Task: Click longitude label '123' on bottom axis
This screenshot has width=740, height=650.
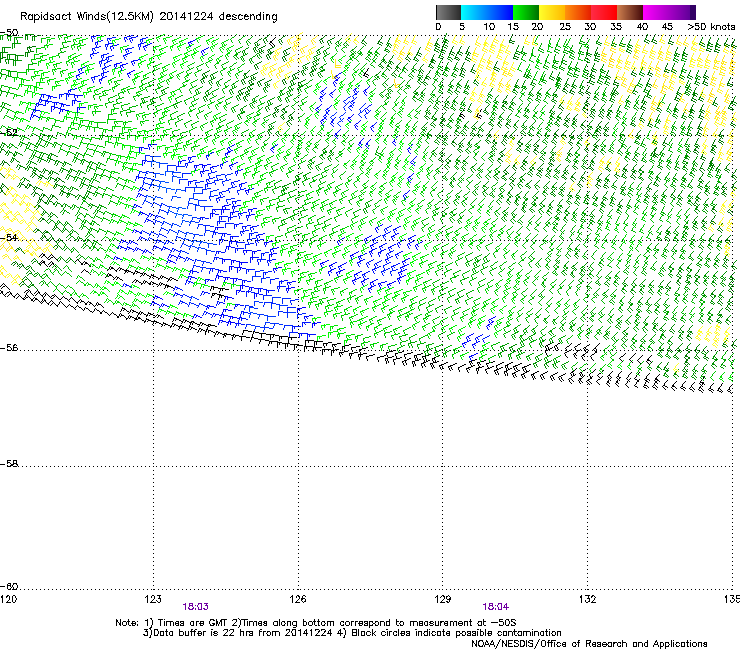Action: [x=153, y=599]
